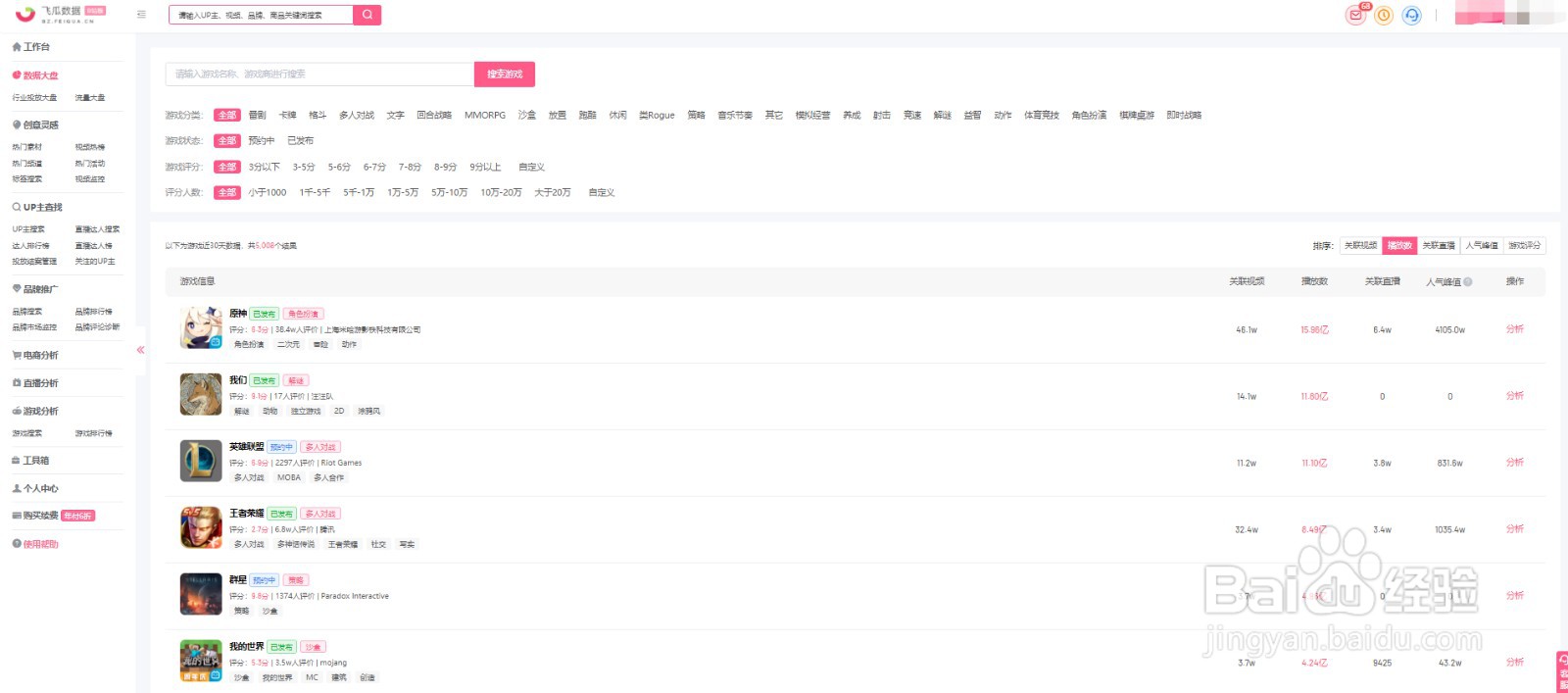The image size is (1568, 693).
Task: Open 流量大盘 sidebar link
Action: pos(90,98)
